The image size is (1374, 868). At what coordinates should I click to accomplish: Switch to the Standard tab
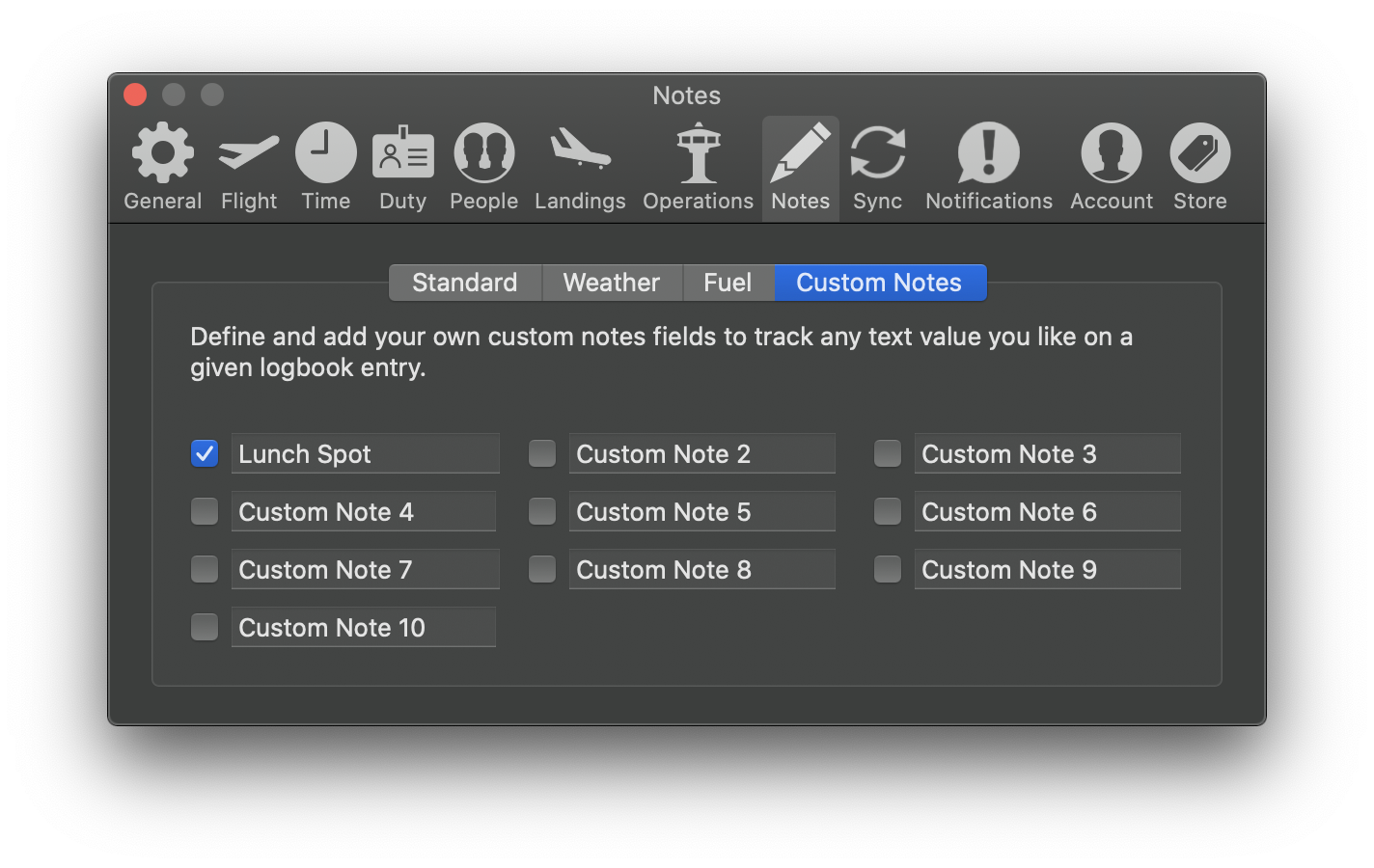[x=465, y=283]
